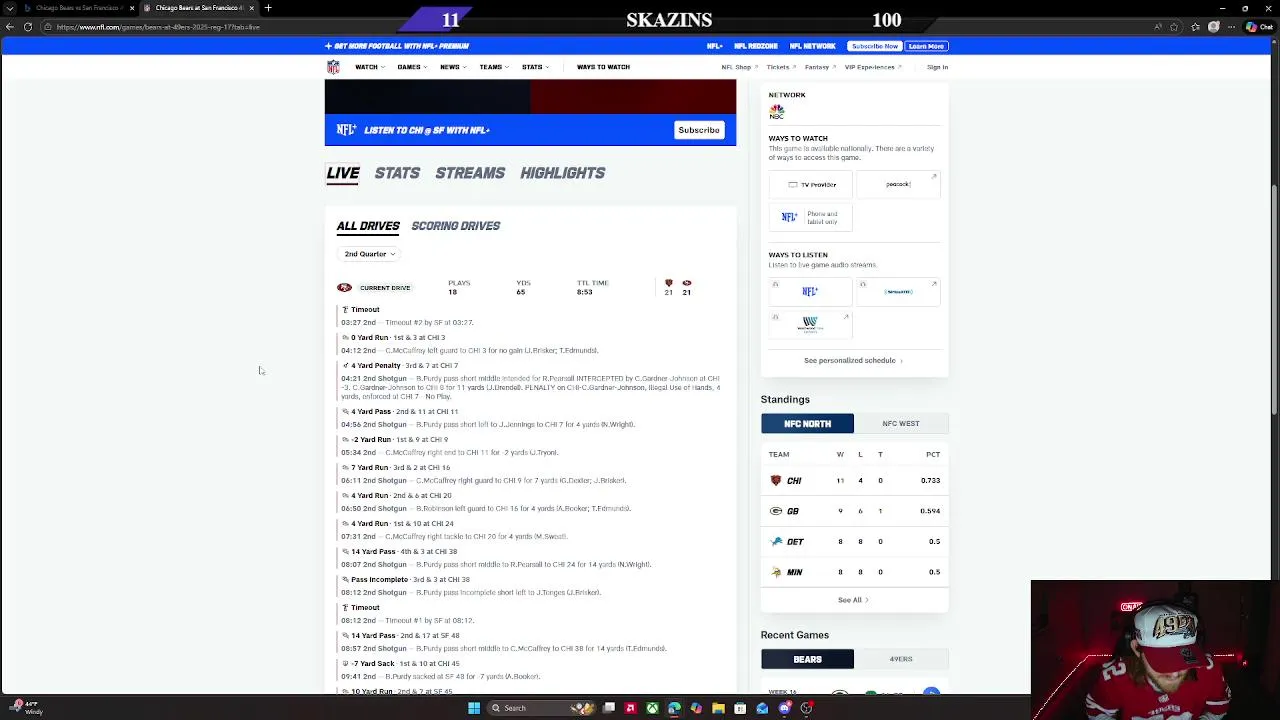
Task: Open VIP Experiences link
Action: pos(873,67)
